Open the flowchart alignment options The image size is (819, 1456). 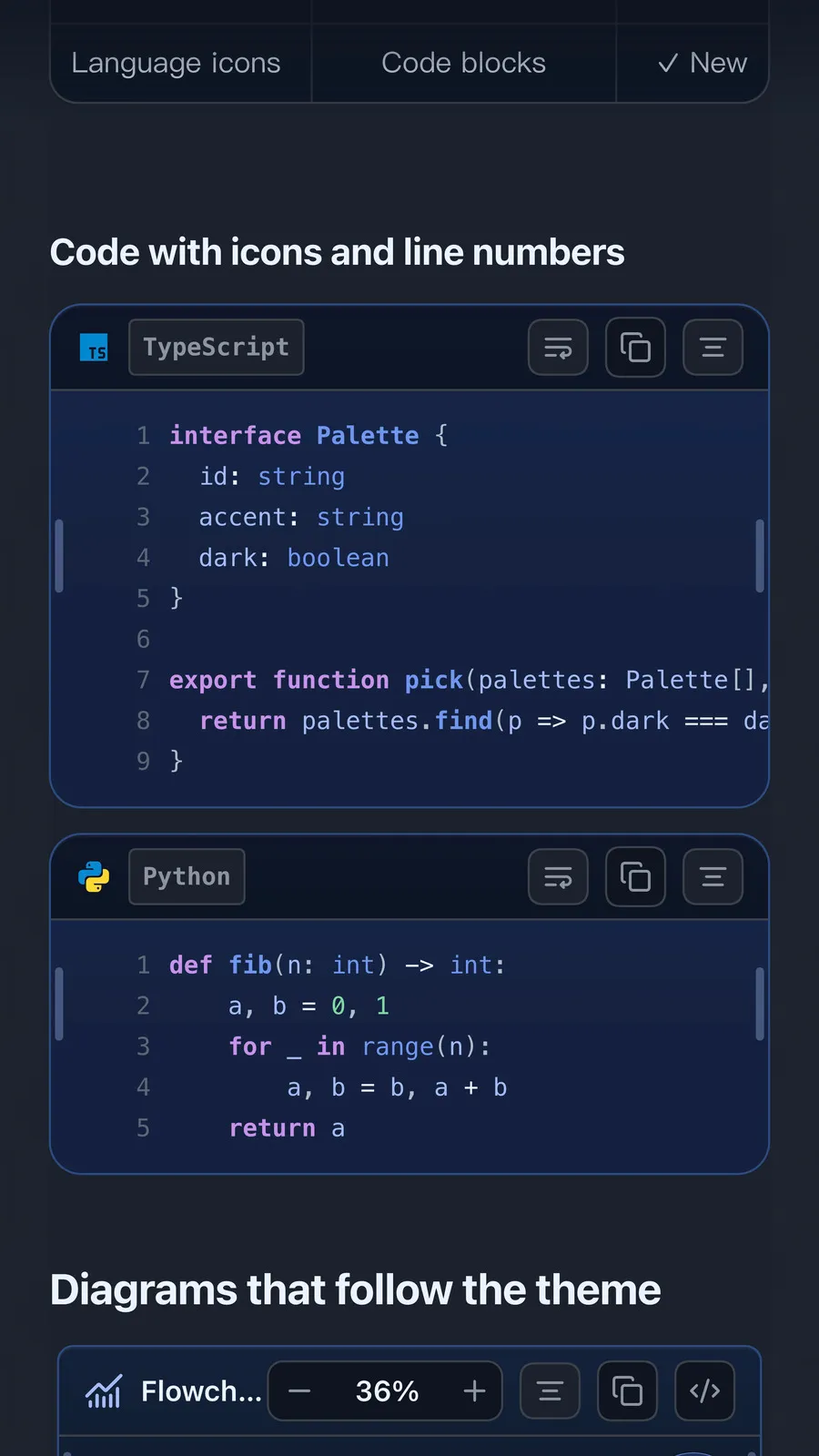[550, 1390]
